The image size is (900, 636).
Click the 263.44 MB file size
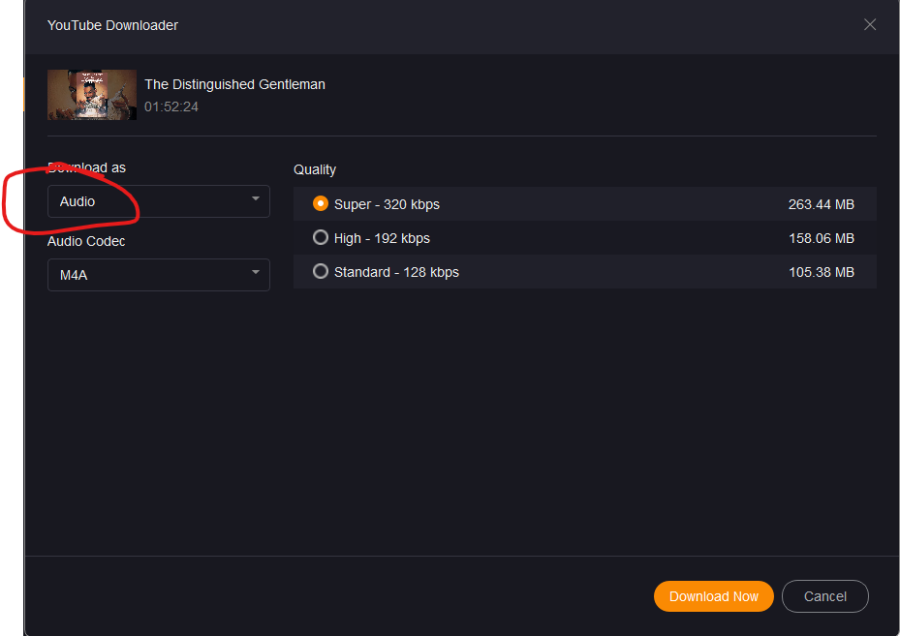[821, 204]
